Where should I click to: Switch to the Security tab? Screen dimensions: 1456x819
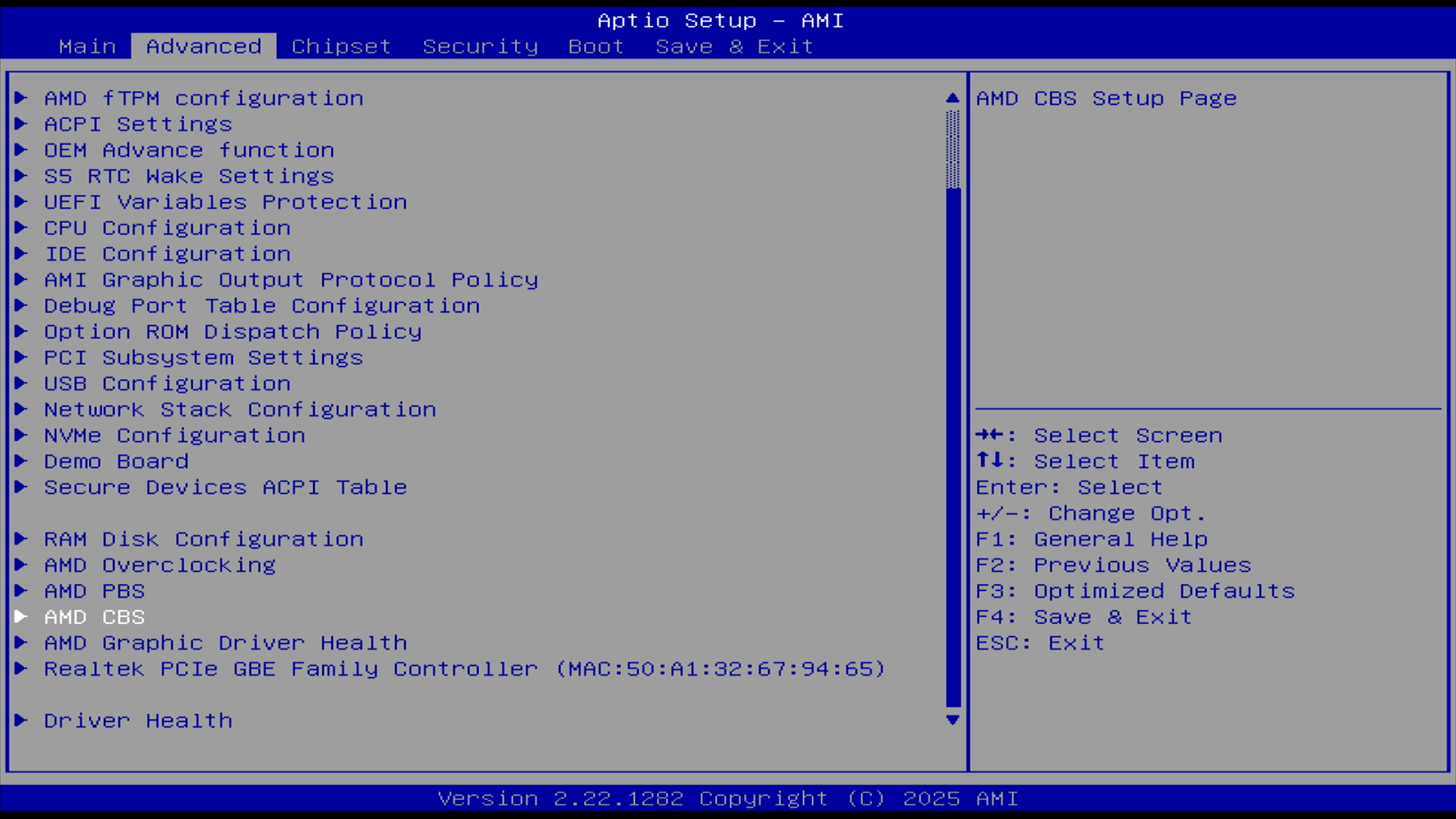[480, 46]
